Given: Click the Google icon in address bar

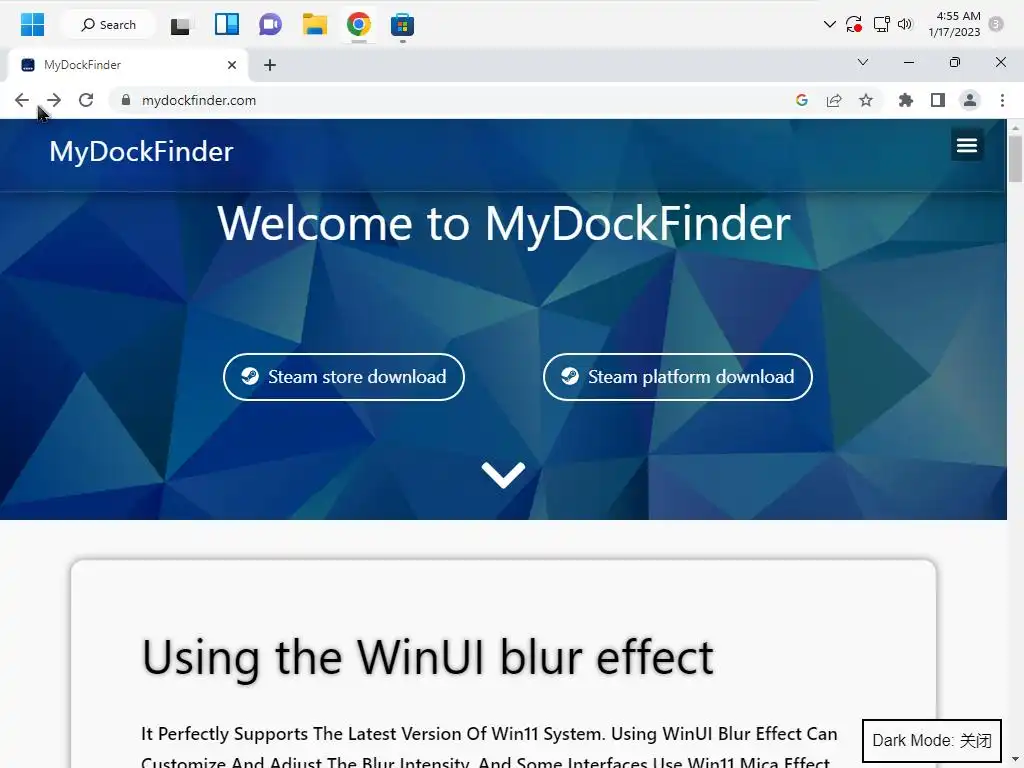Looking at the screenshot, I should tap(802, 100).
